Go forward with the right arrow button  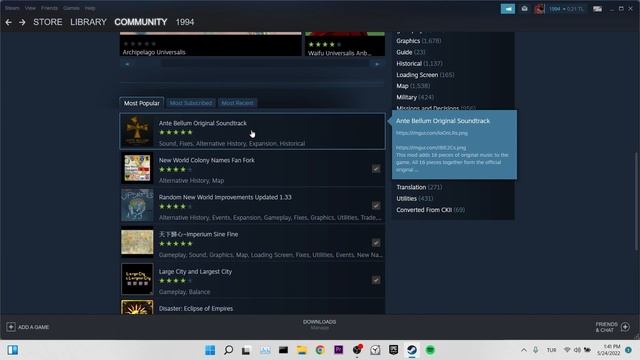click(22, 22)
